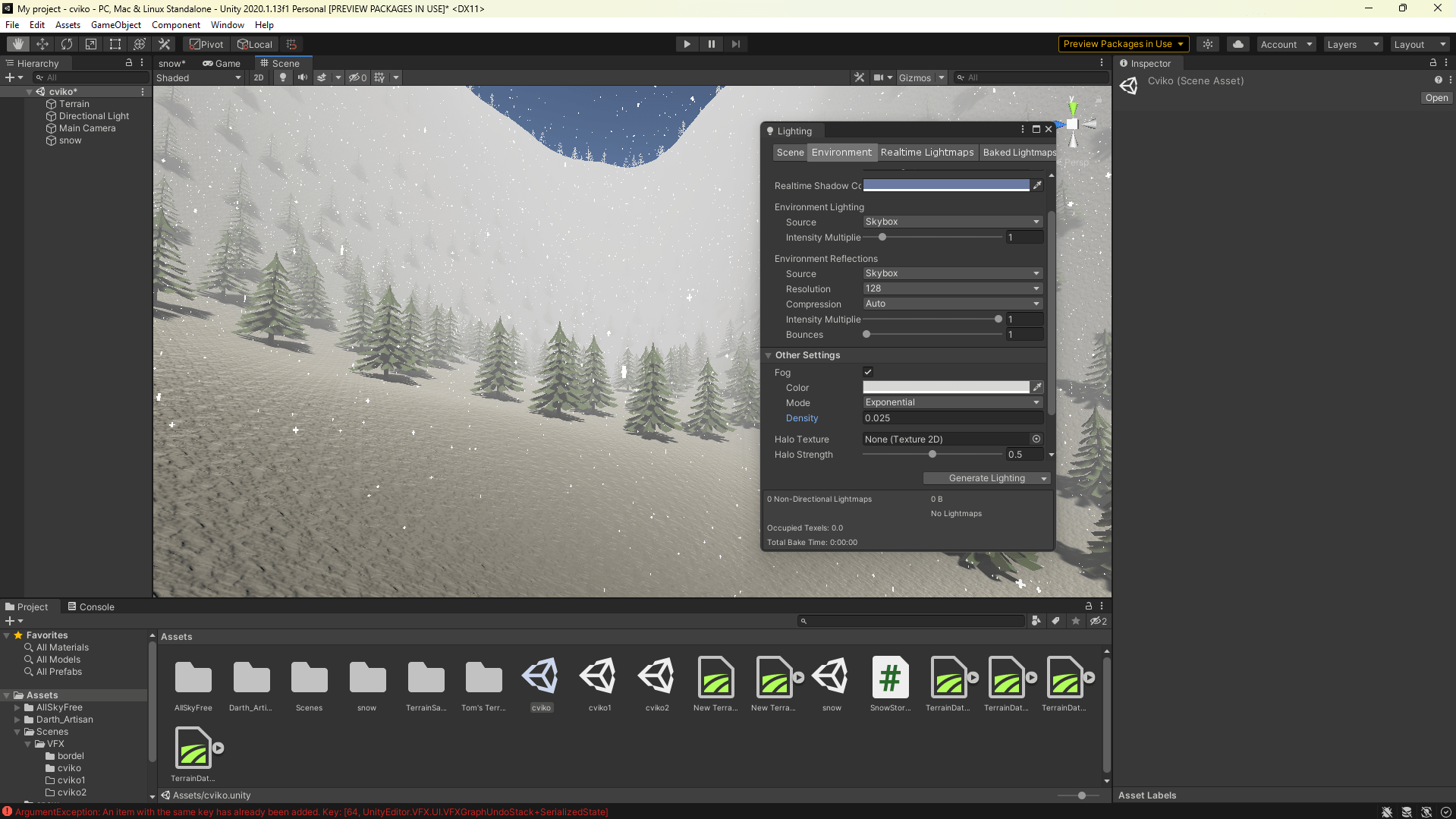Toggle 2D scene view mode
The height and width of the screenshot is (819, 1456).
click(259, 77)
